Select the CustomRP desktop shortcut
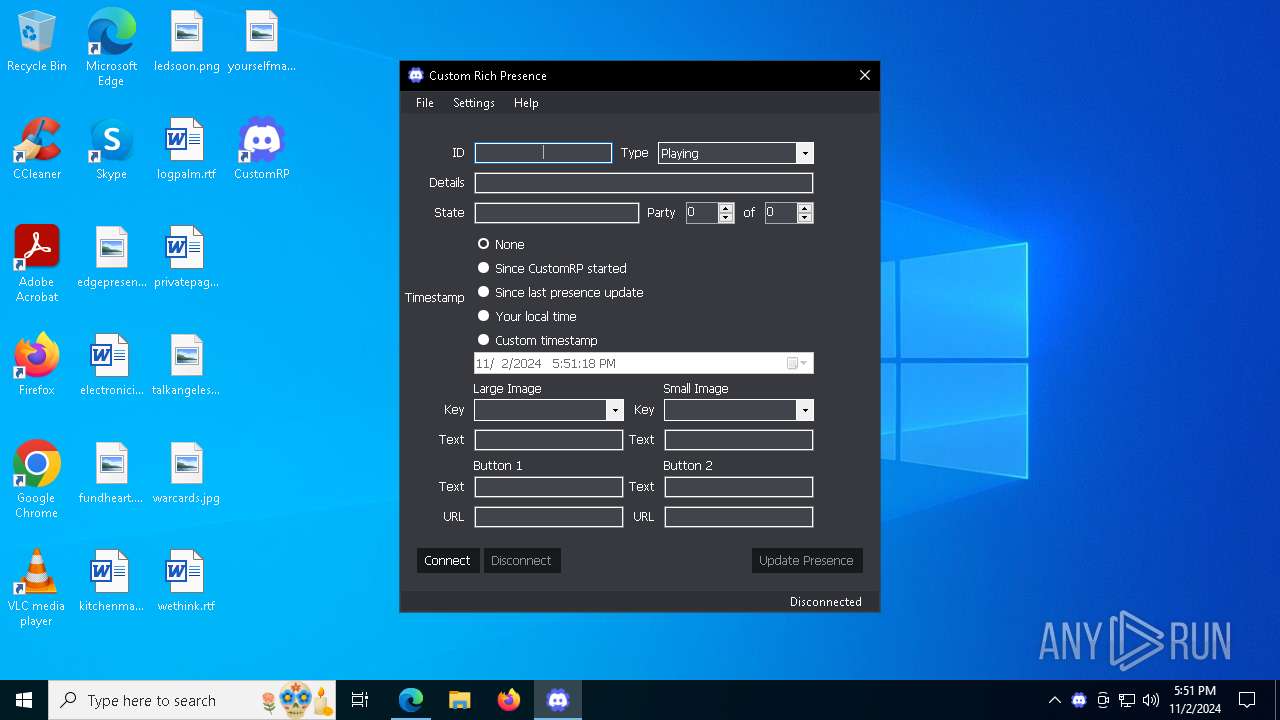 coord(262,150)
